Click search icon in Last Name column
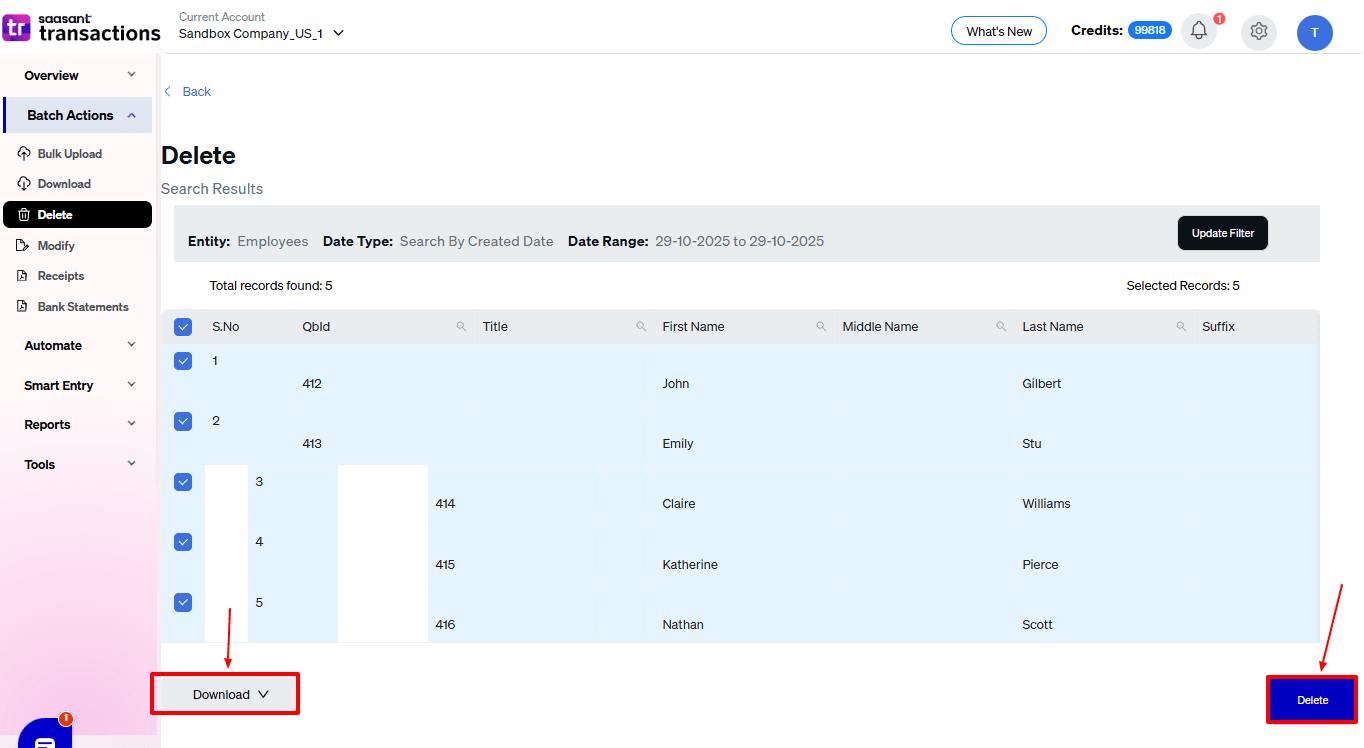The image size is (1364, 748). [x=1181, y=327]
